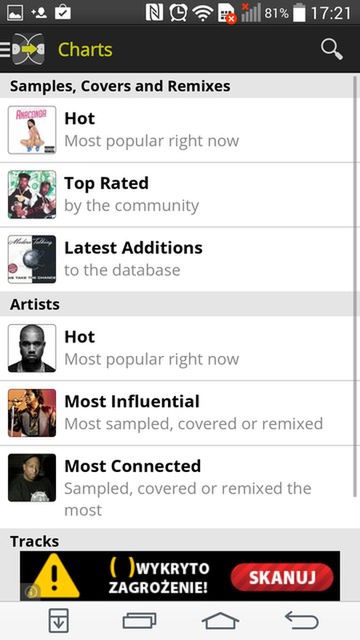Open Latest Additions to the database
The width and height of the screenshot is (360, 640).
(x=178, y=259)
